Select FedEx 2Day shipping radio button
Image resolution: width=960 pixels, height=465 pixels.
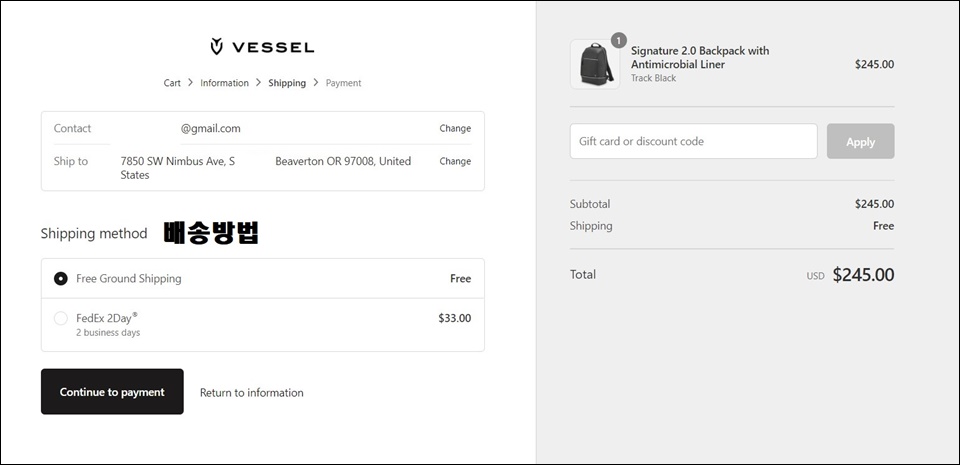tap(61, 318)
